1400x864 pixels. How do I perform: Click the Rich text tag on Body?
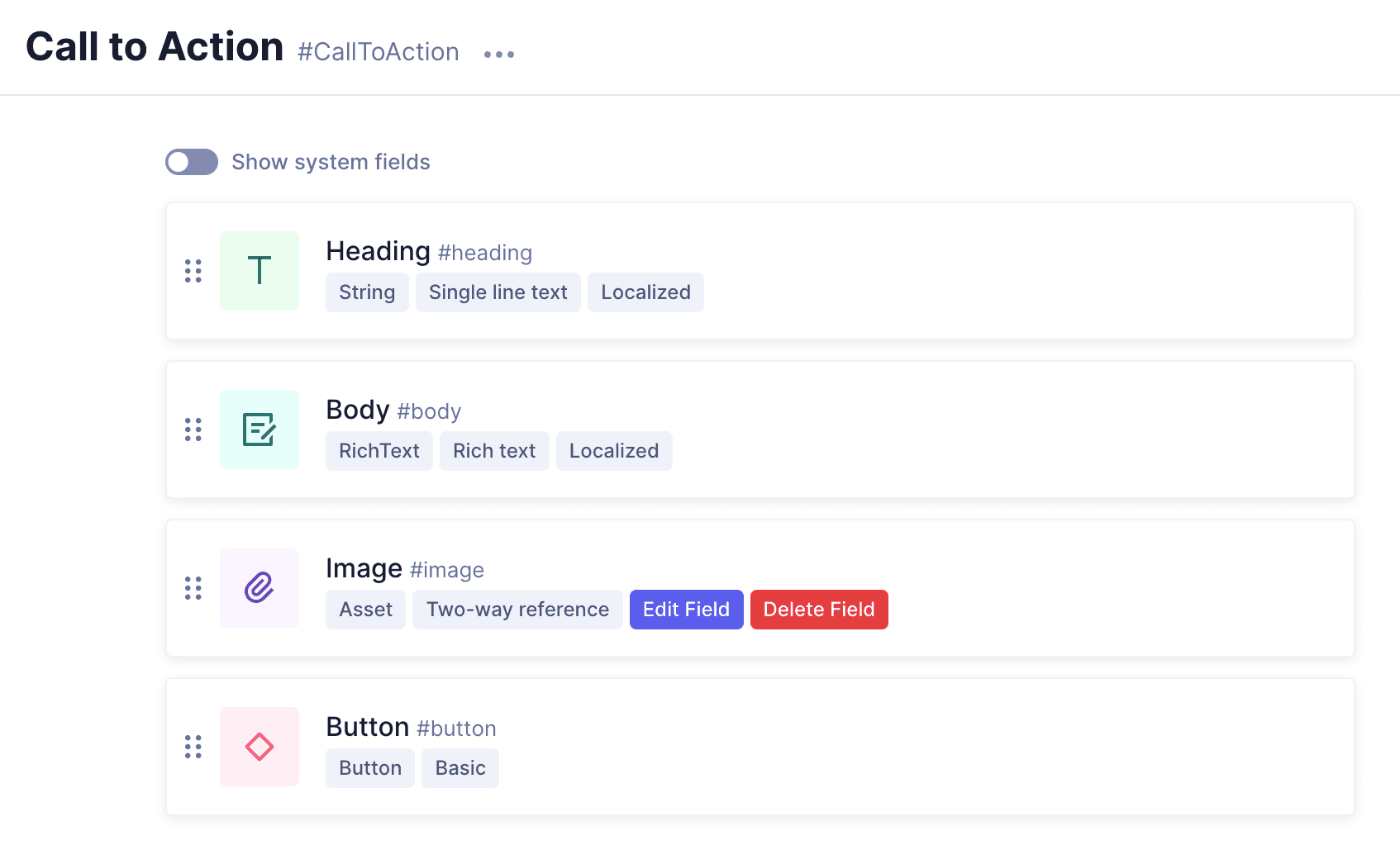pyautogui.click(x=494, y=451)
